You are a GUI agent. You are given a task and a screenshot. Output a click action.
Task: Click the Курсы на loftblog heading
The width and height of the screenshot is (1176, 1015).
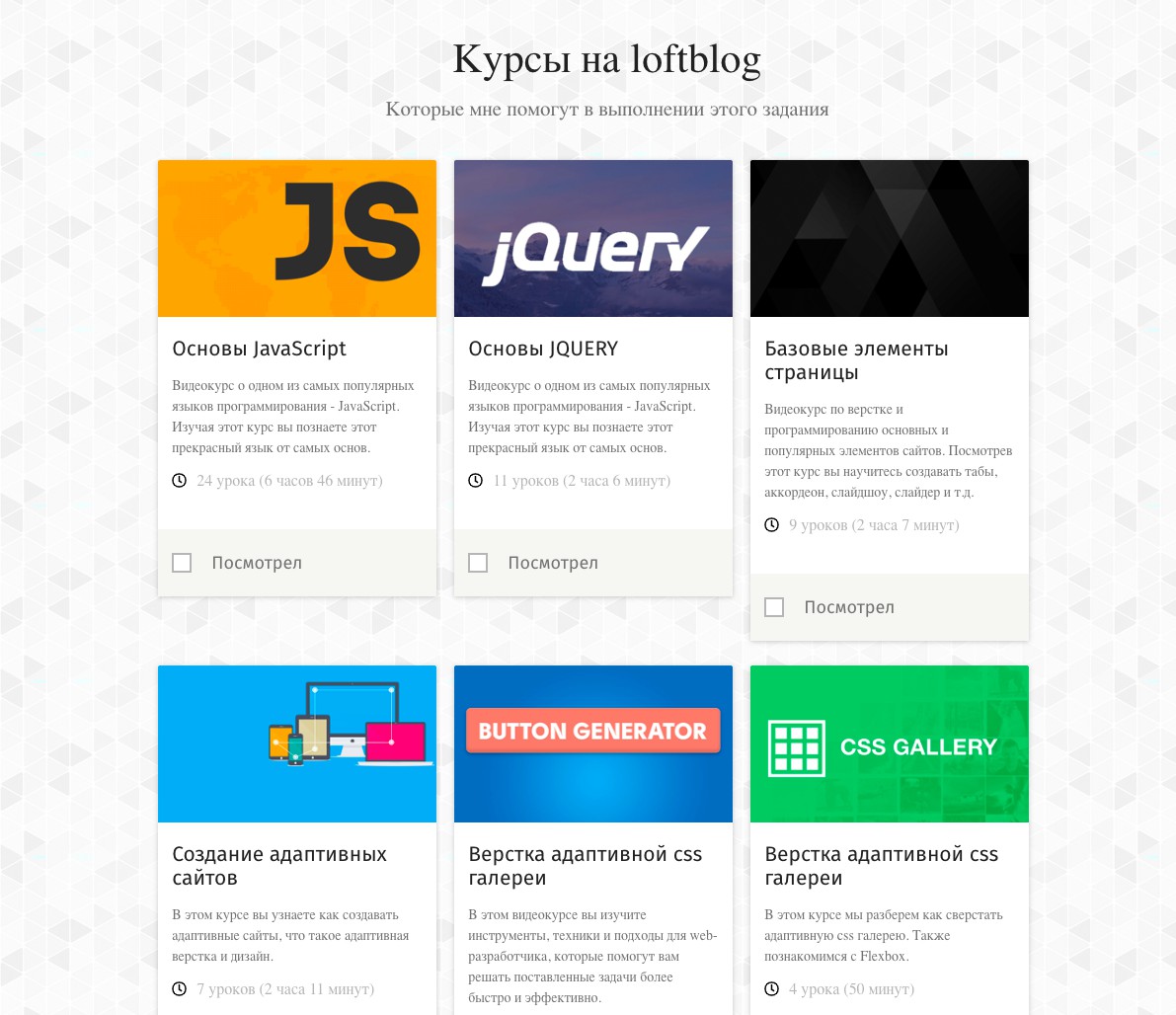pos(606,59)
